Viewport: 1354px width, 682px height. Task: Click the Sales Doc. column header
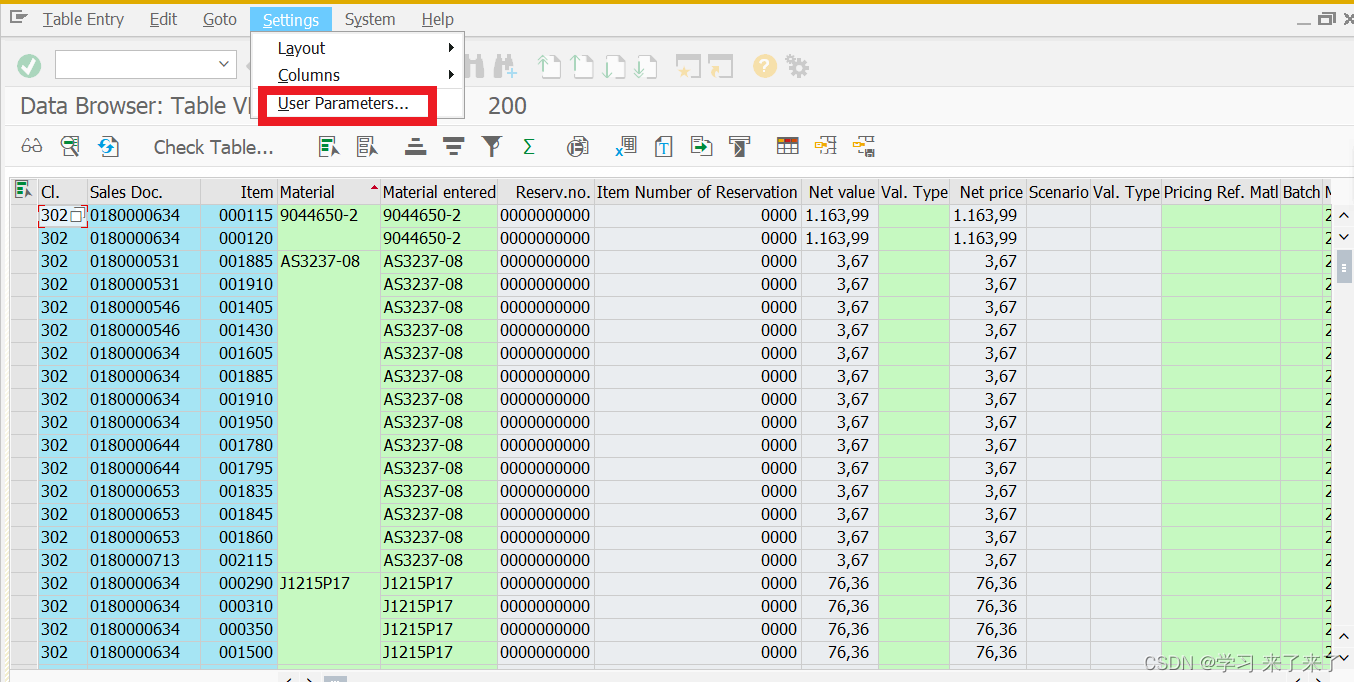(143, 192)
